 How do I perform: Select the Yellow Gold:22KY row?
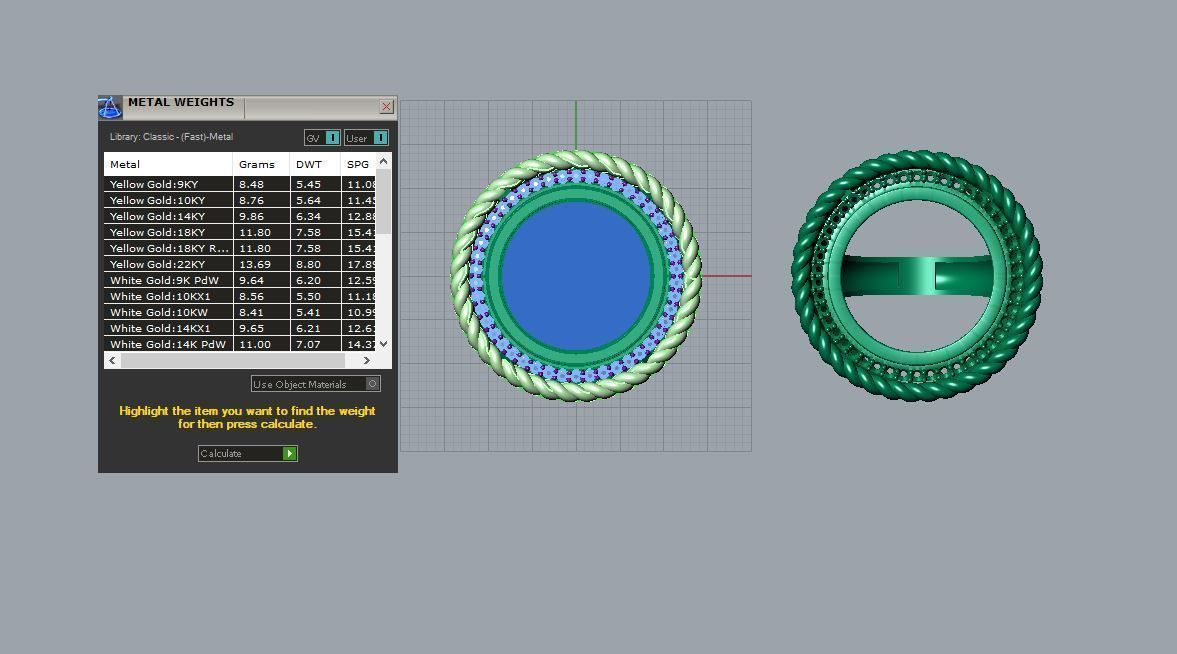tap(240, 264)
